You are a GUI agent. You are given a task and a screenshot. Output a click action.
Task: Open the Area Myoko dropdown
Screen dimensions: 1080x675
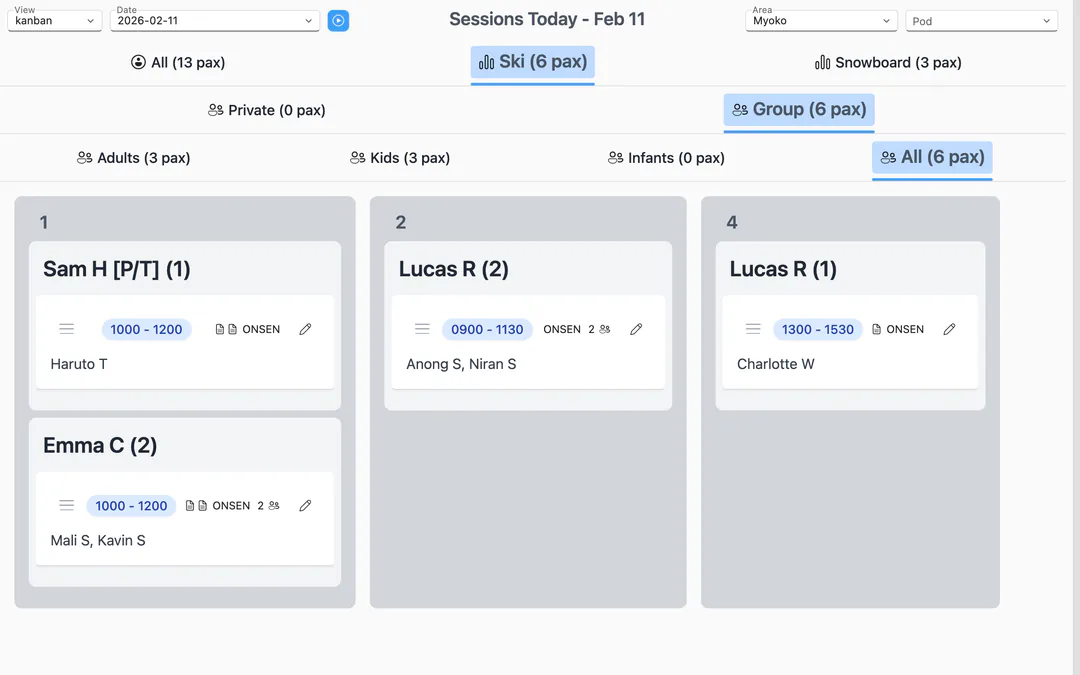pos(821,21)
